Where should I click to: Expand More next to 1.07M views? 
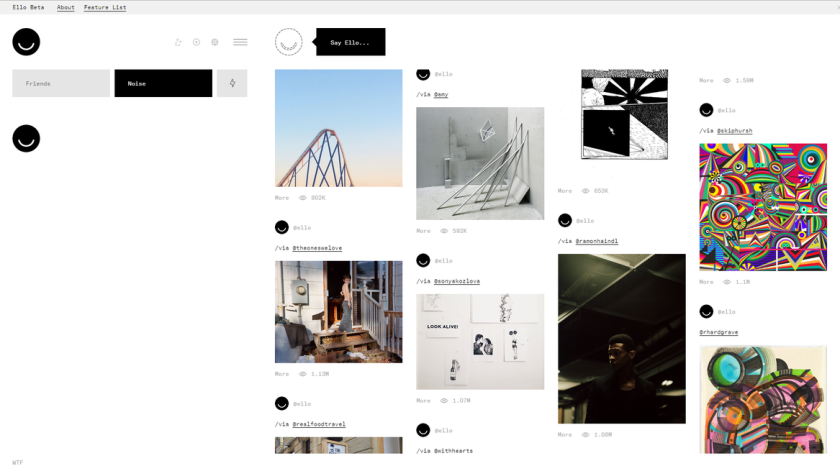[423, 401]
